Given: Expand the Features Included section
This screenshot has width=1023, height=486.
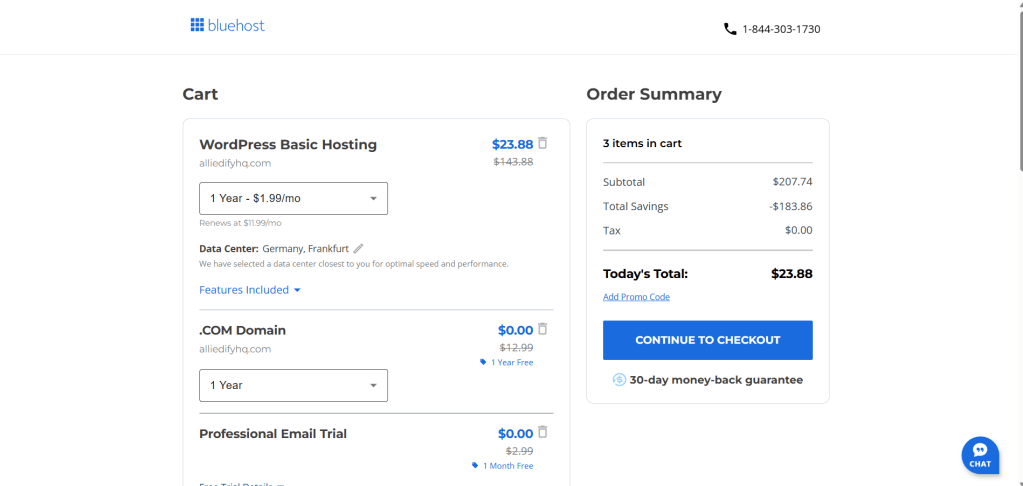Looking at the screenshot, I should coord(250,290).
